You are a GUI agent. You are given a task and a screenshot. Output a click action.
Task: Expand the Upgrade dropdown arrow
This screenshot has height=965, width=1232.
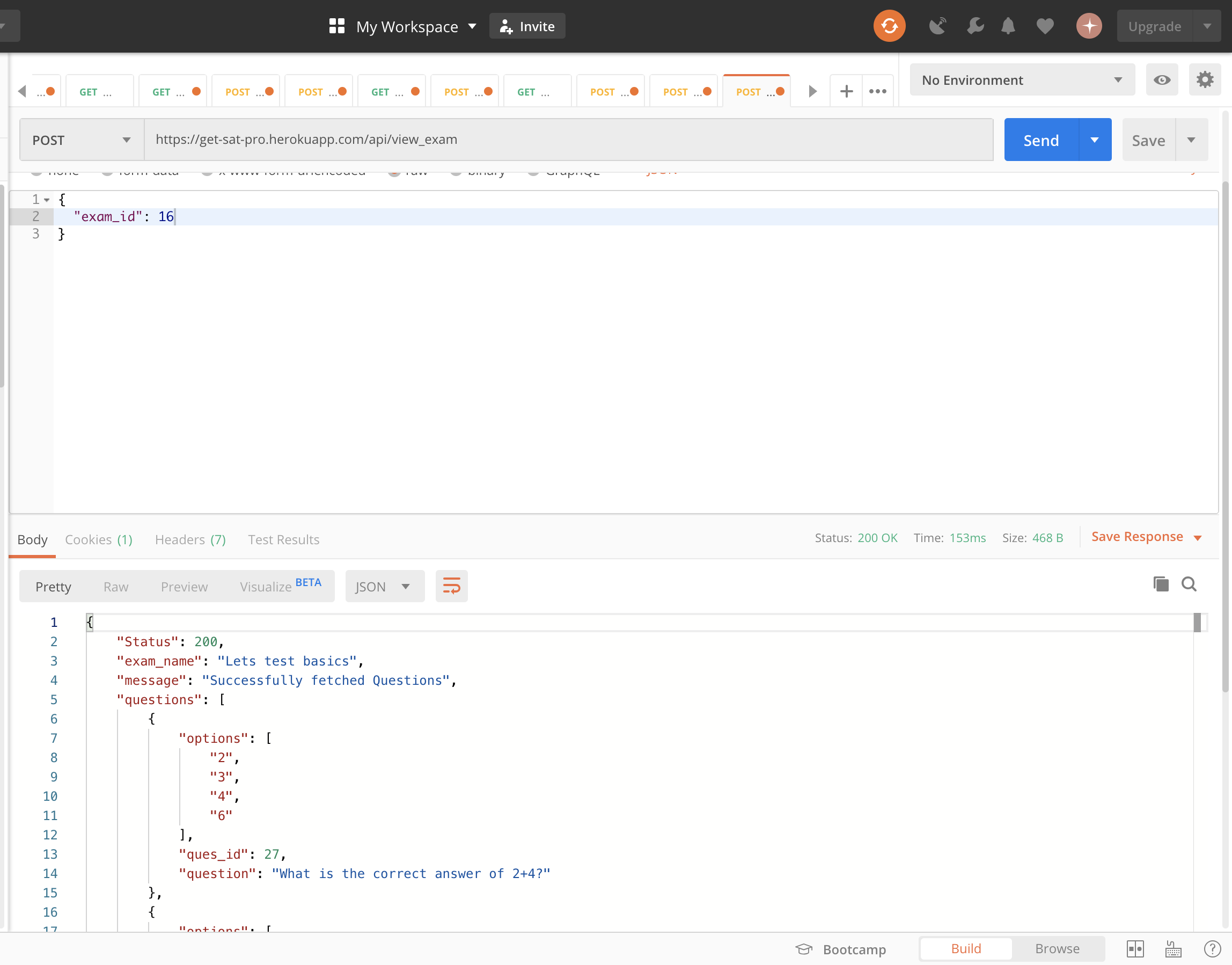pyautogui.click(x=1207, y=26)
